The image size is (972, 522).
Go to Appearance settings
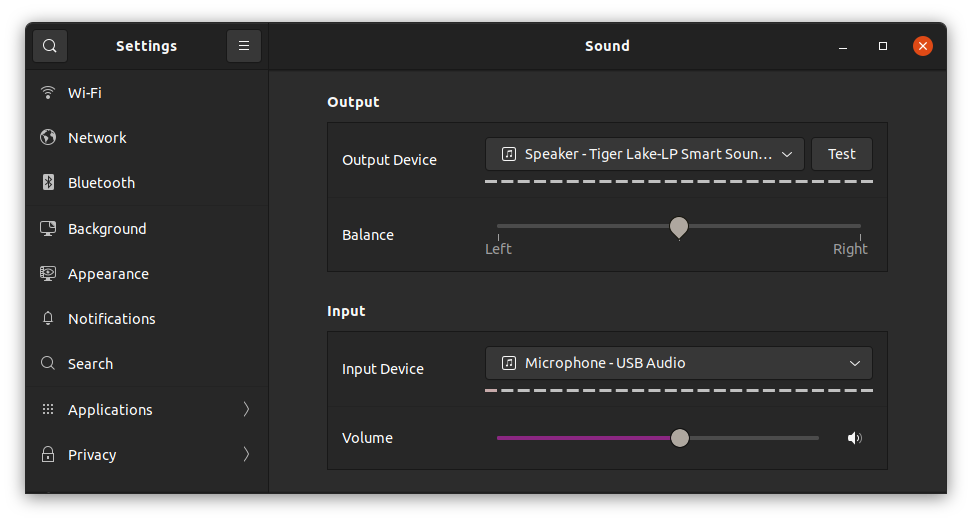(108, 274)
